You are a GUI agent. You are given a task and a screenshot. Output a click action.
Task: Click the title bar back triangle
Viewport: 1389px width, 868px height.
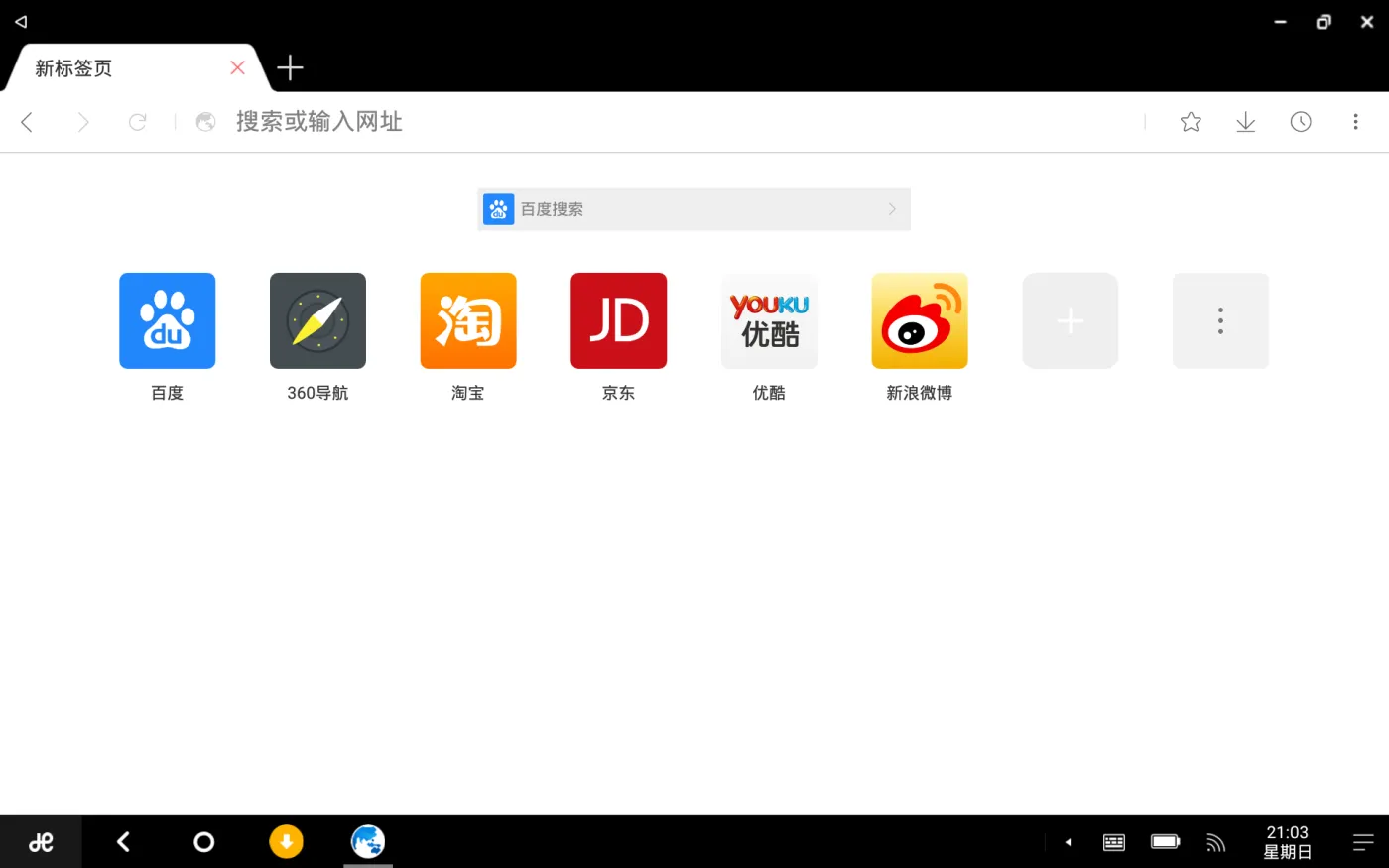[21, 21]
